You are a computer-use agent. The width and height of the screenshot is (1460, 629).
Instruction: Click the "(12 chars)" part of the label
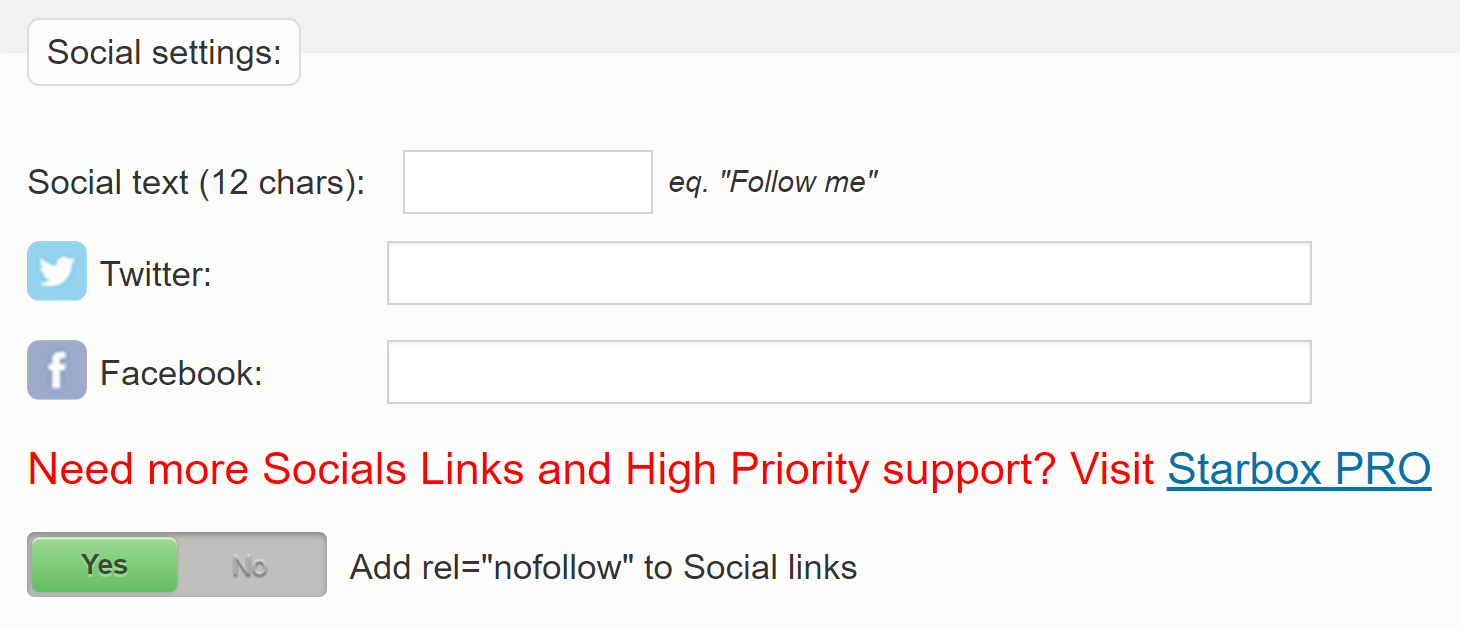point(282,183)
